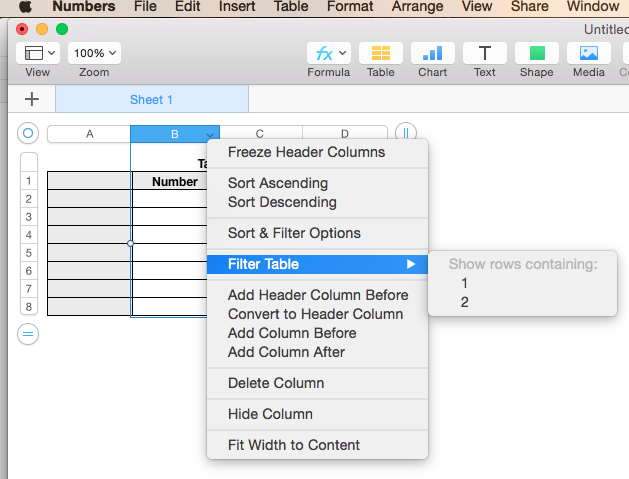The width and height of the screenshot is (629, 479).
Task: Click the Formula toolbar icon
Action: 328,53
